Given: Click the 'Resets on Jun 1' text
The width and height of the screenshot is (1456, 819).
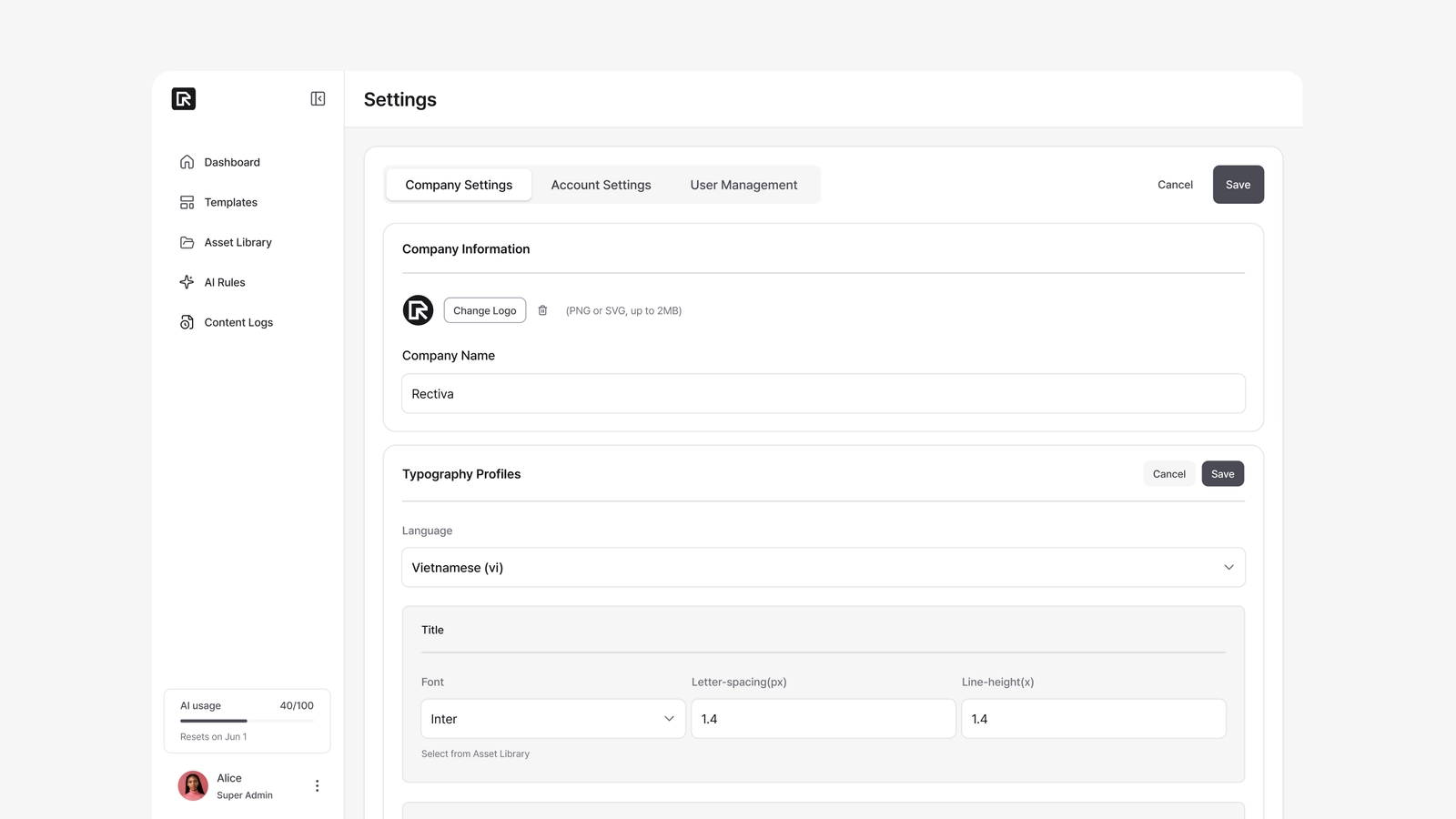Looking at the screenshot, I should coord(213,737).
